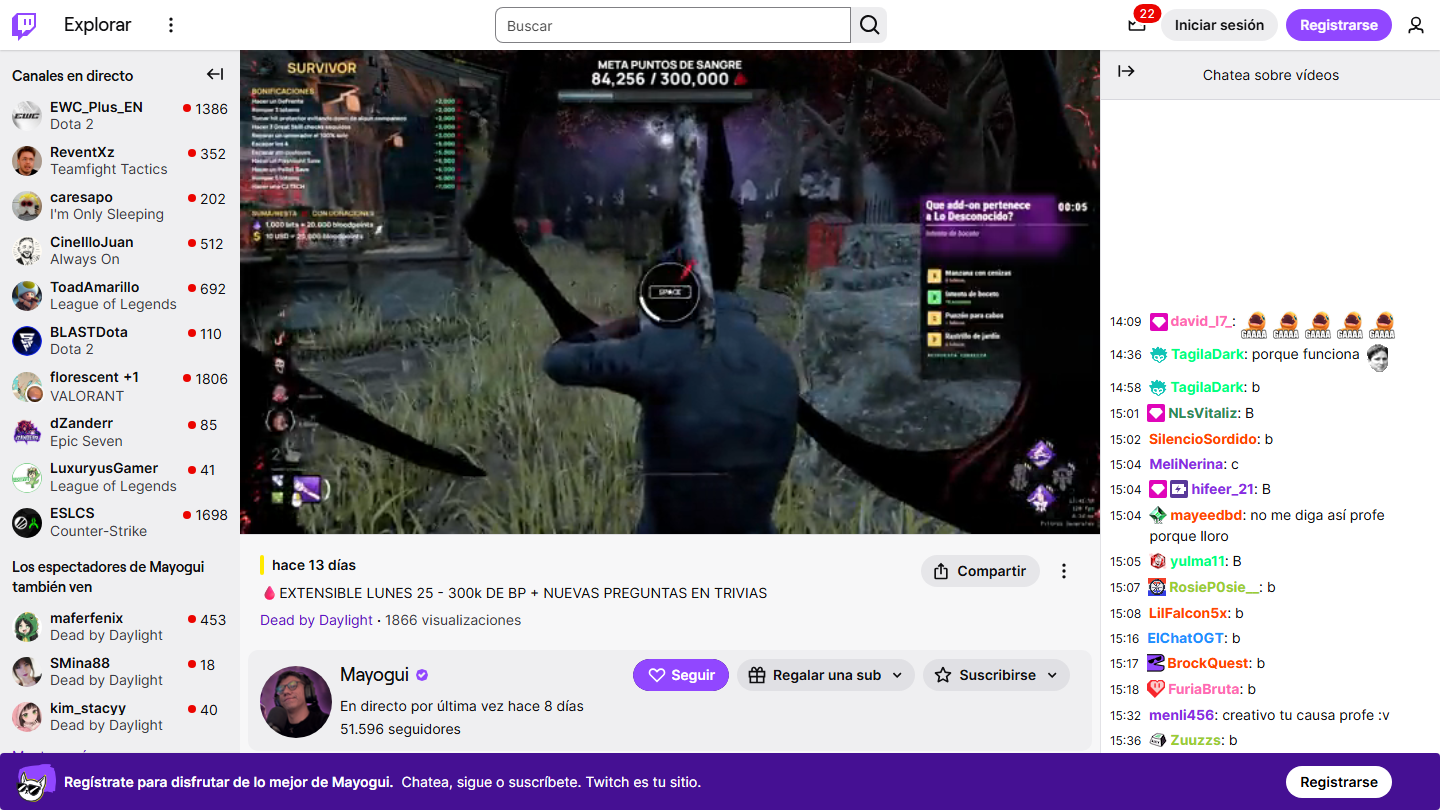This screenshot has height=810, width=1440.
Task: Select ReventXz Teamfight Tactics channel
Action: coord(120,161)
